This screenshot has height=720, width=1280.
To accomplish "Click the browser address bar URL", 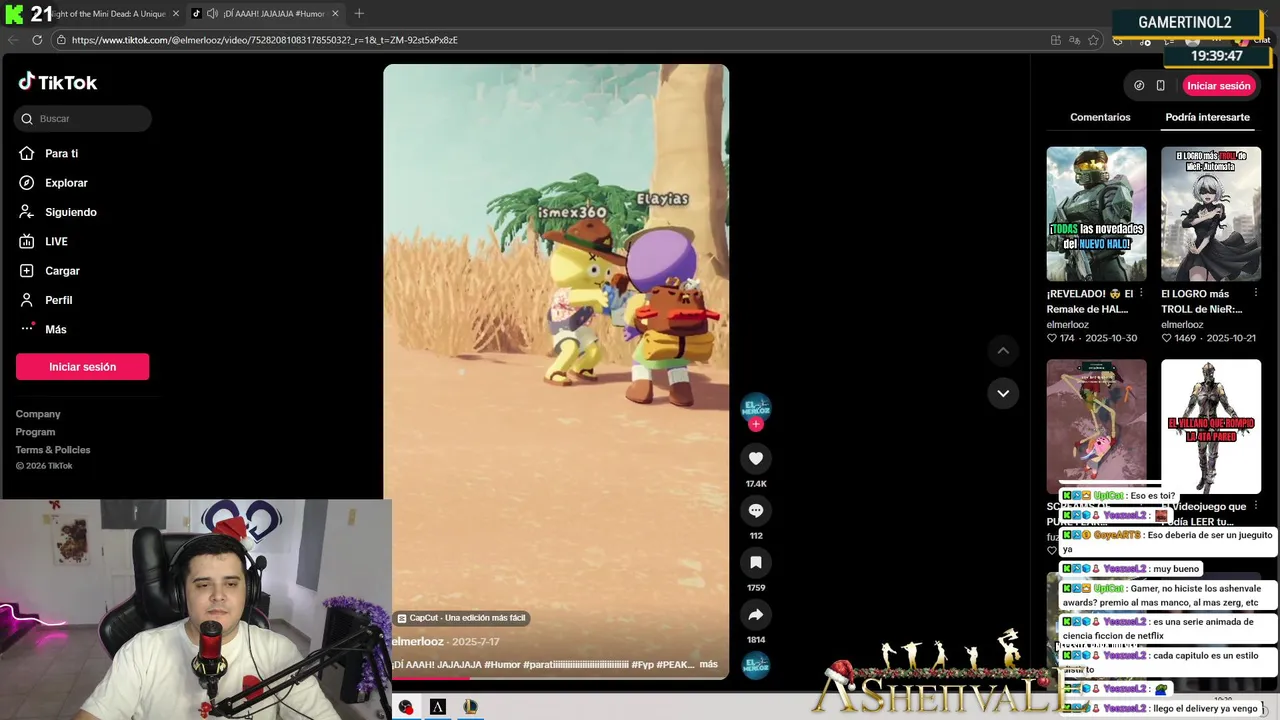I will (264, 40).
